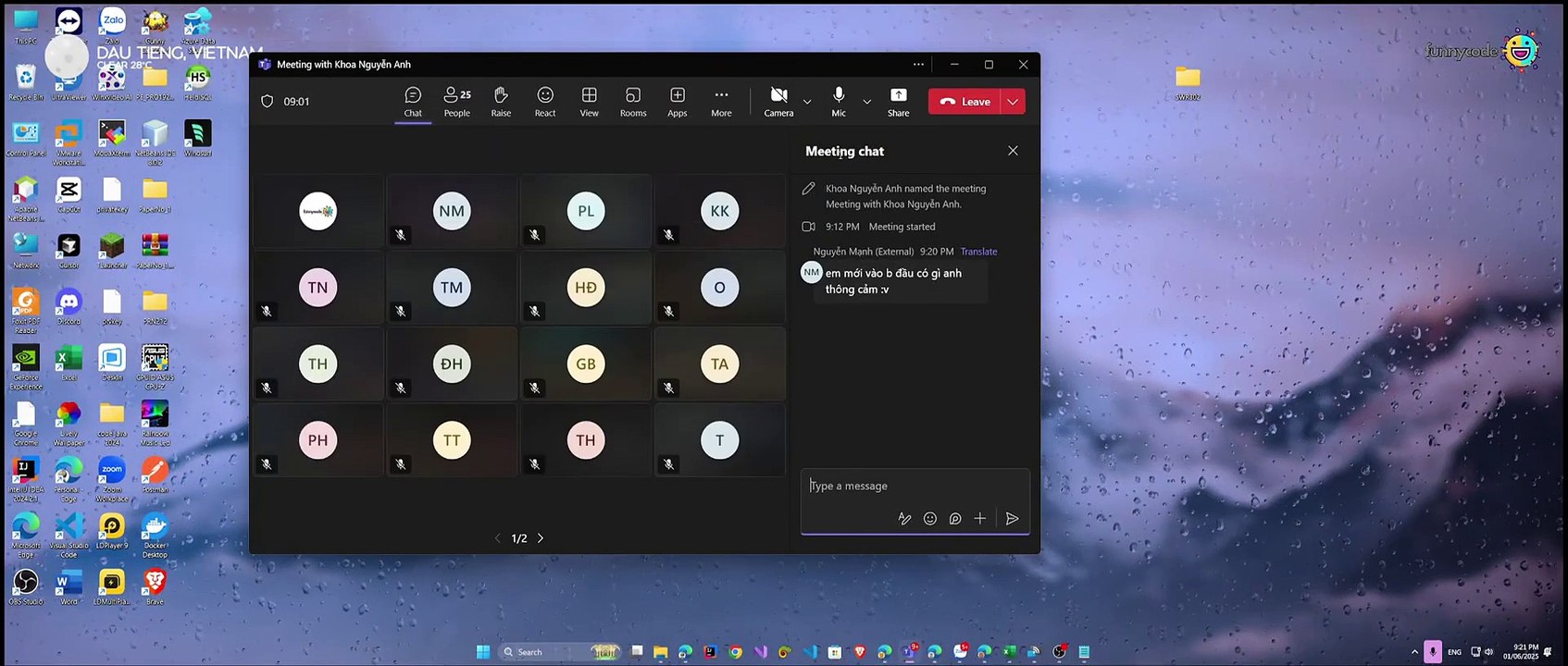Click the Windows Start button
Screen dimensions: 1568x666
point(483,652)
